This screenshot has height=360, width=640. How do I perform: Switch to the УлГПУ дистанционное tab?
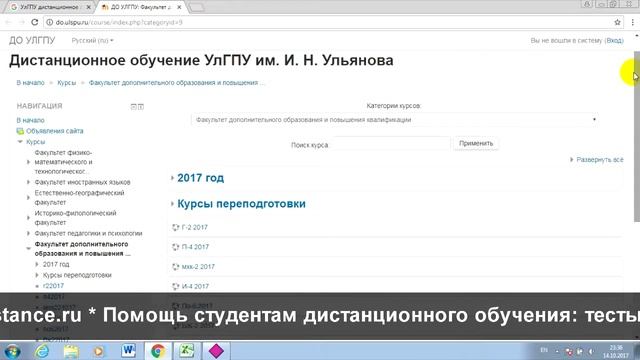(48, 7)
